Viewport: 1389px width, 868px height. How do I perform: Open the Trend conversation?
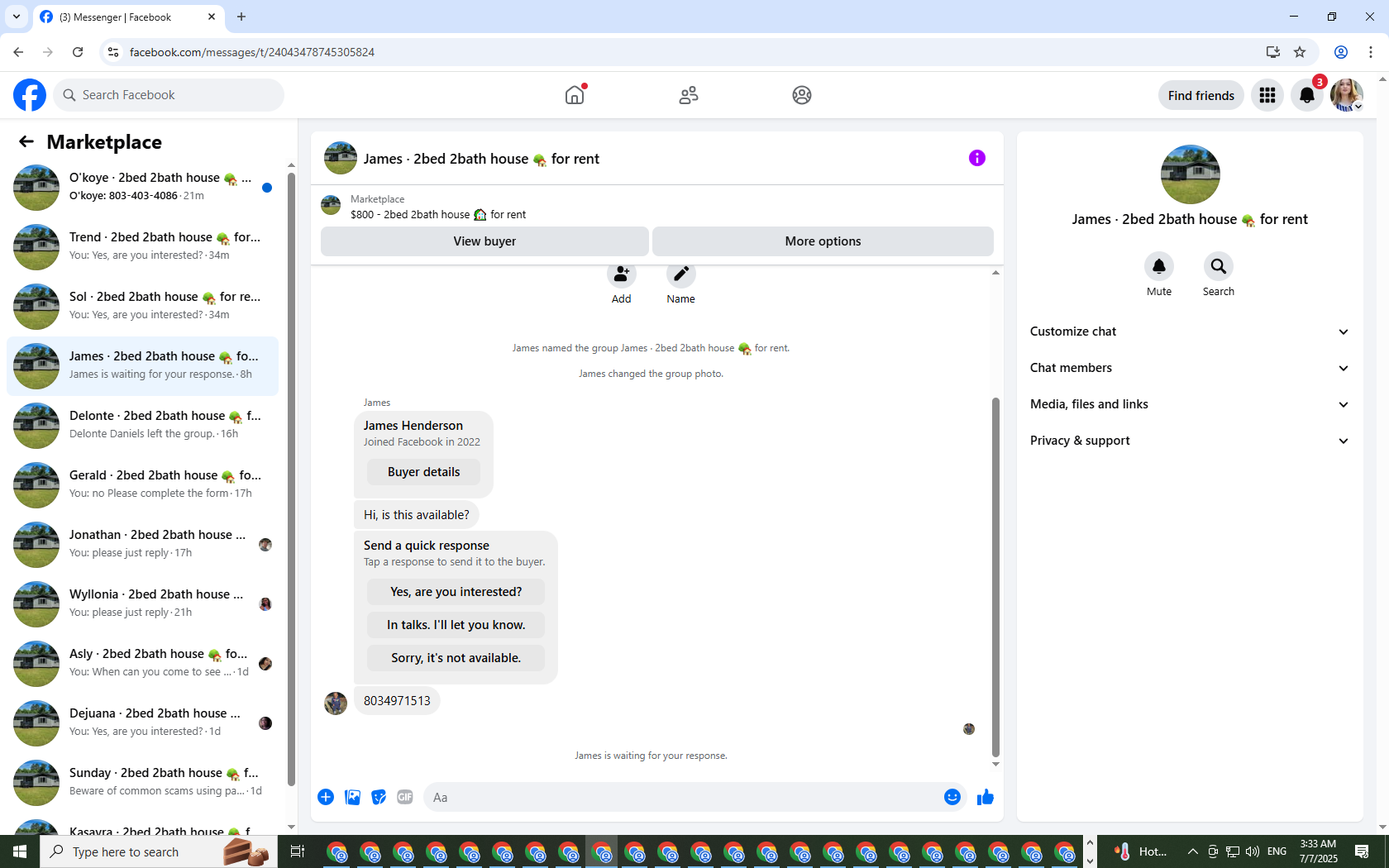coord(143,246)
